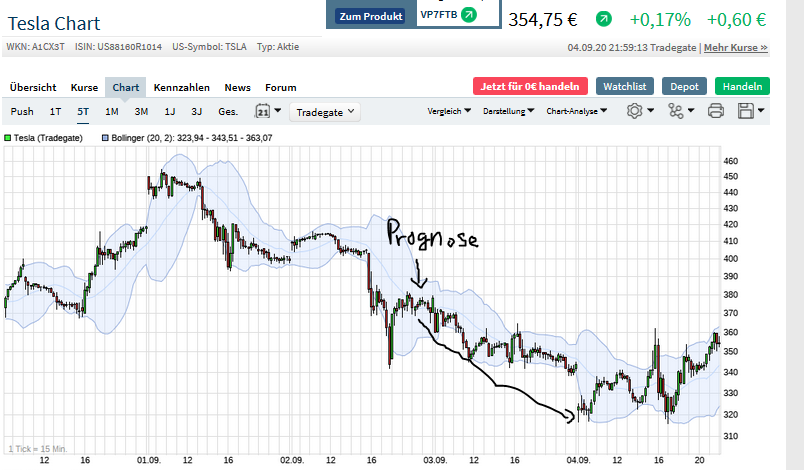The height and width of the screenshot is (470, 804).
Task: Expand the arrow next to settings gear
Action: pos(650,110)
